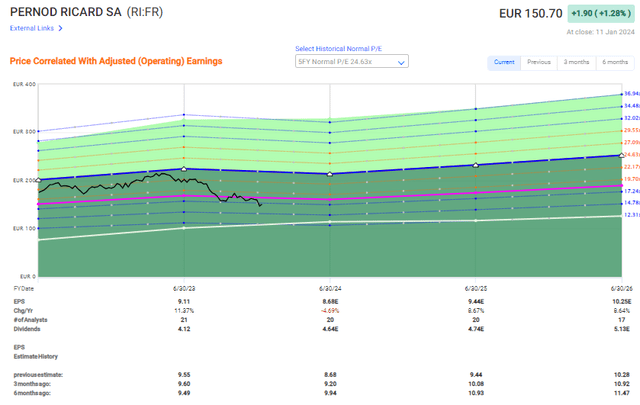Click the previous estimate value 9.55
This screenshot has width=640, height=405.
[x=184, y=375]
